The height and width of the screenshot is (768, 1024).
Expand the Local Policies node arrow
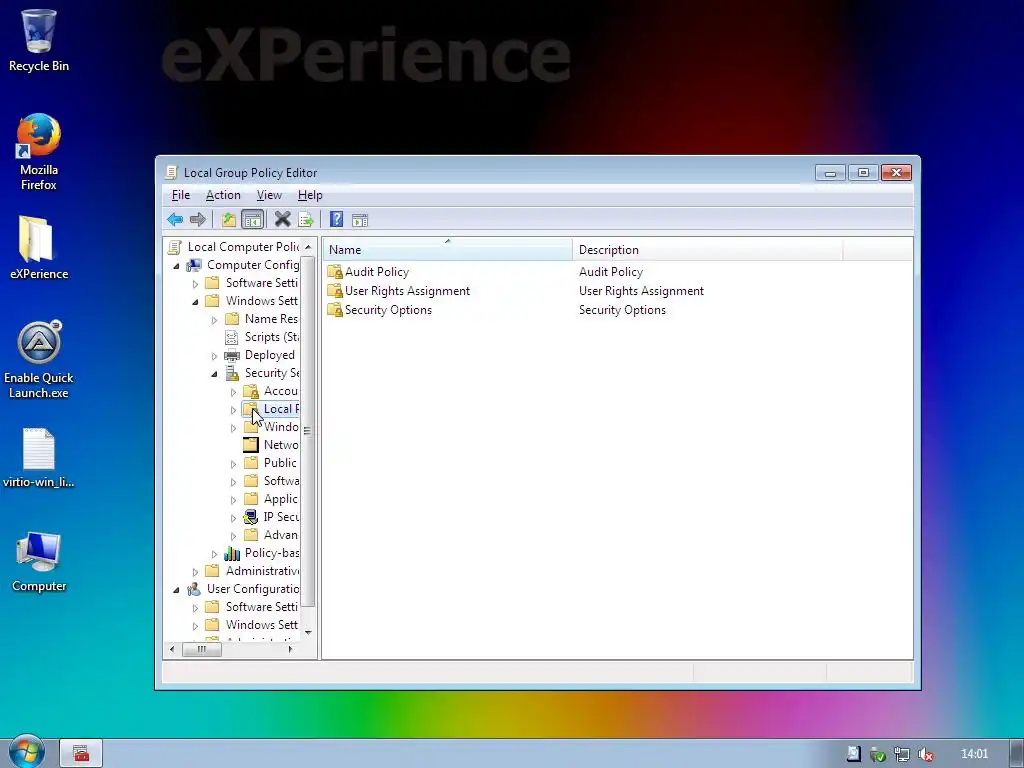(233, 410)
